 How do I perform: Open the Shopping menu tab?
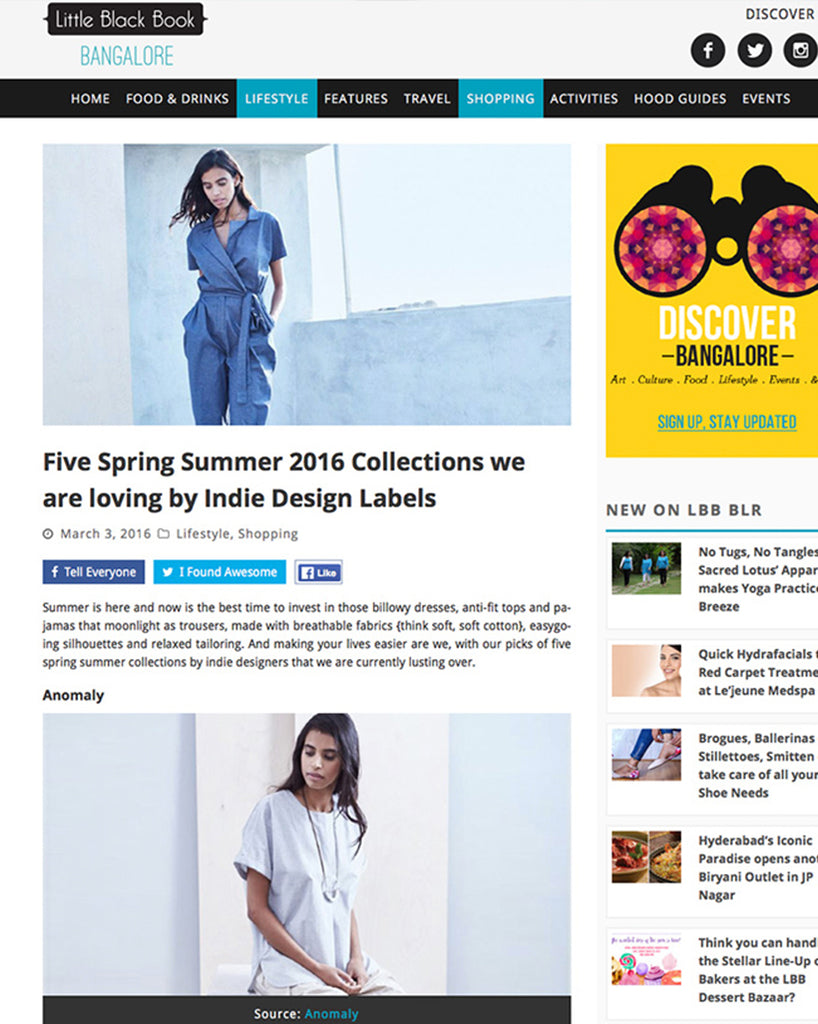tap(501, 99)
